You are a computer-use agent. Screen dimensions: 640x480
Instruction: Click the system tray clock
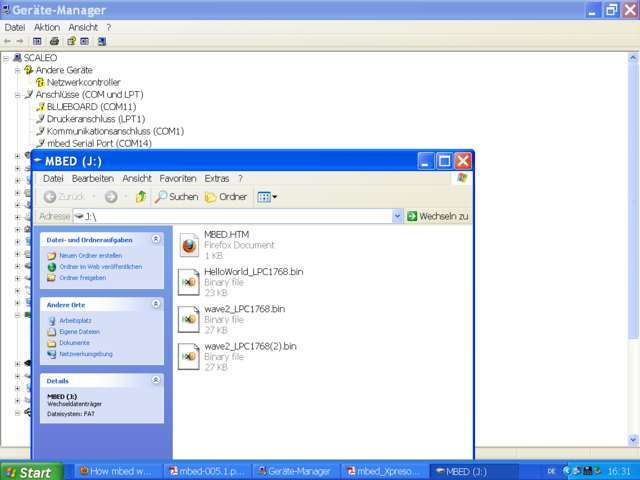[619, 472]
